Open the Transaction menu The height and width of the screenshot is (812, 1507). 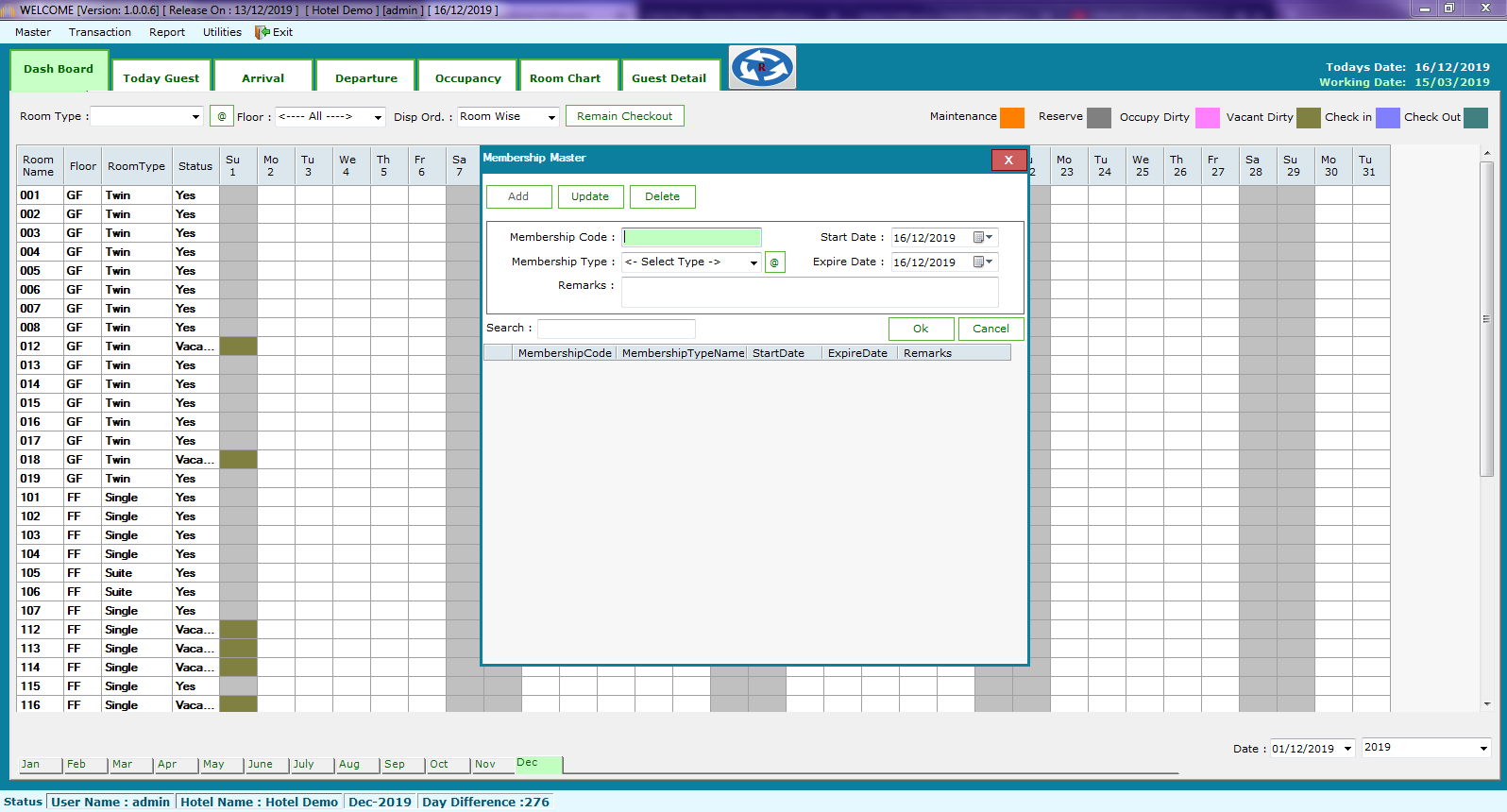point(100,32)
